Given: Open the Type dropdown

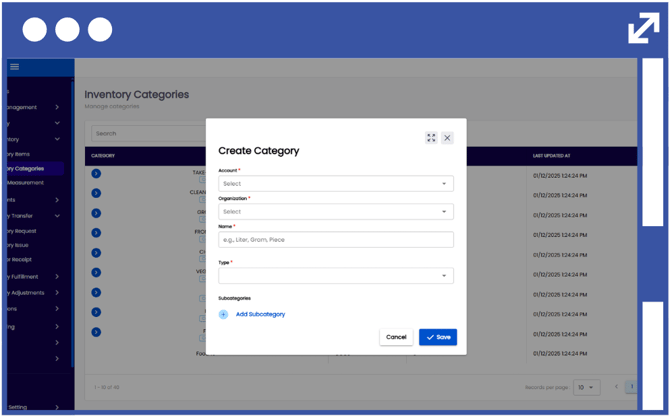Looking at the screenshot, I should coord(335,275).
